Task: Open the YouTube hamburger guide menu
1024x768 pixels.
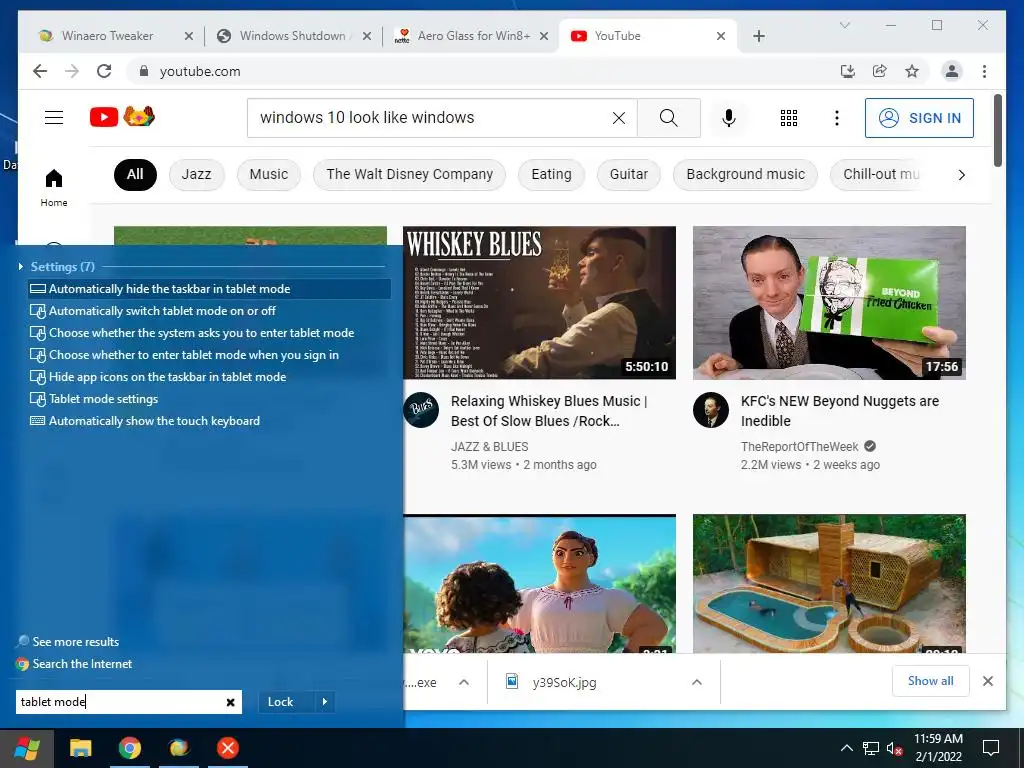Action: coord(54,118)
